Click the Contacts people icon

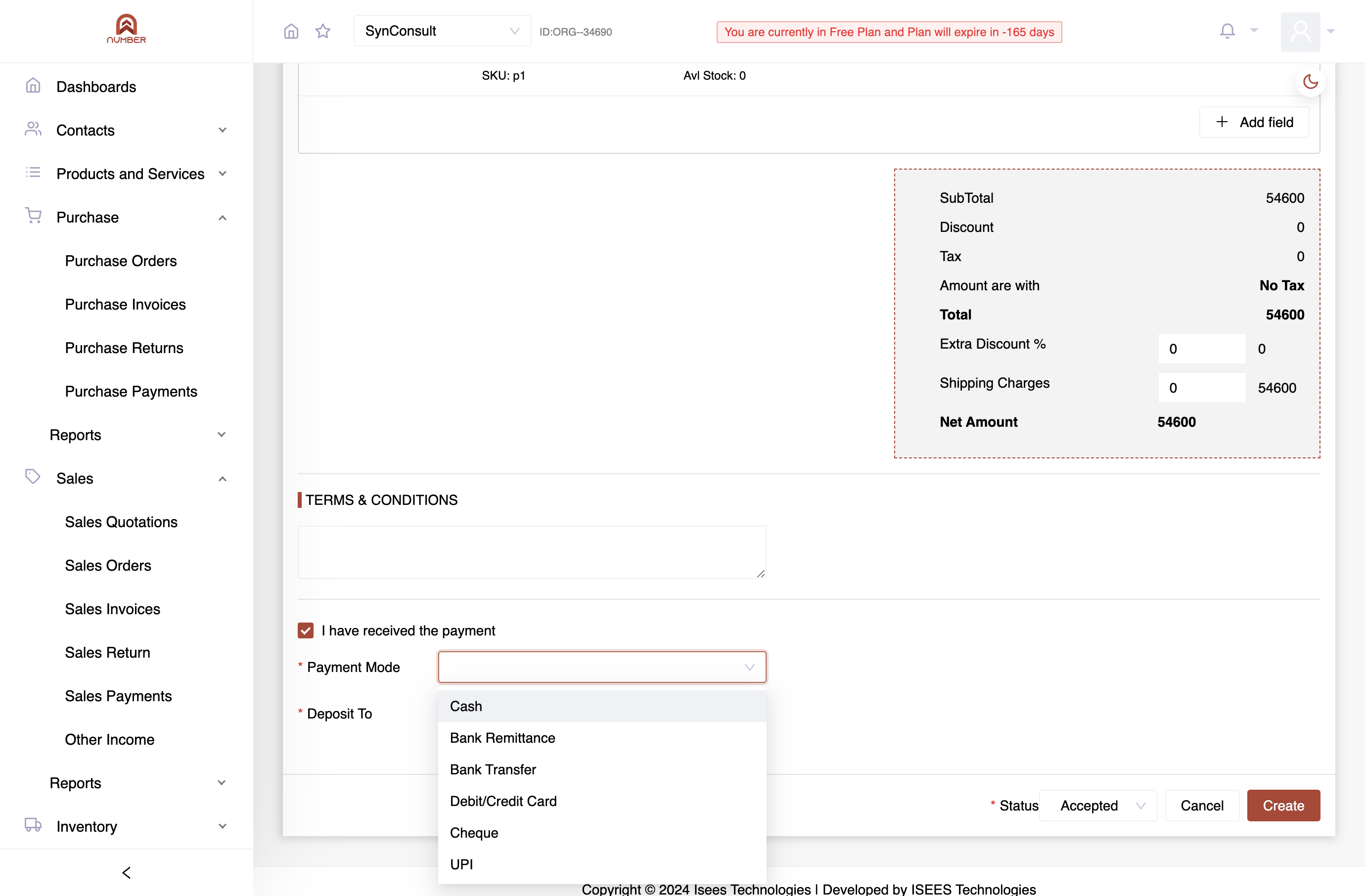pos(33,130)
